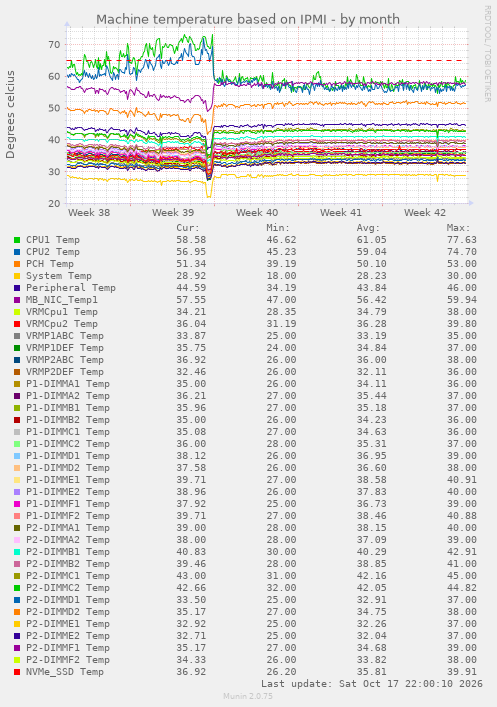Select the System Temp legend label

[x=59, y=275]
